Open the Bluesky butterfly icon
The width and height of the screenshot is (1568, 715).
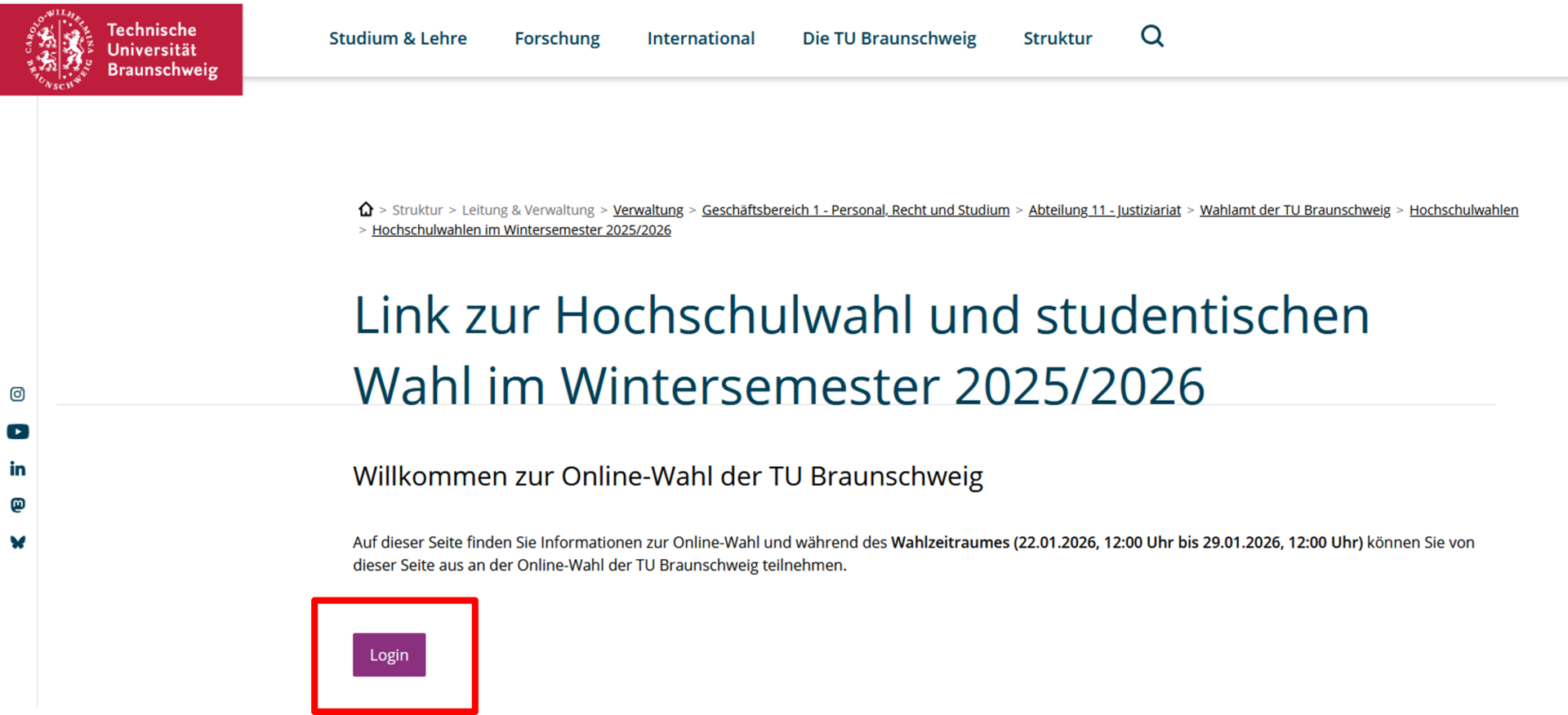(x=18, y=542)
